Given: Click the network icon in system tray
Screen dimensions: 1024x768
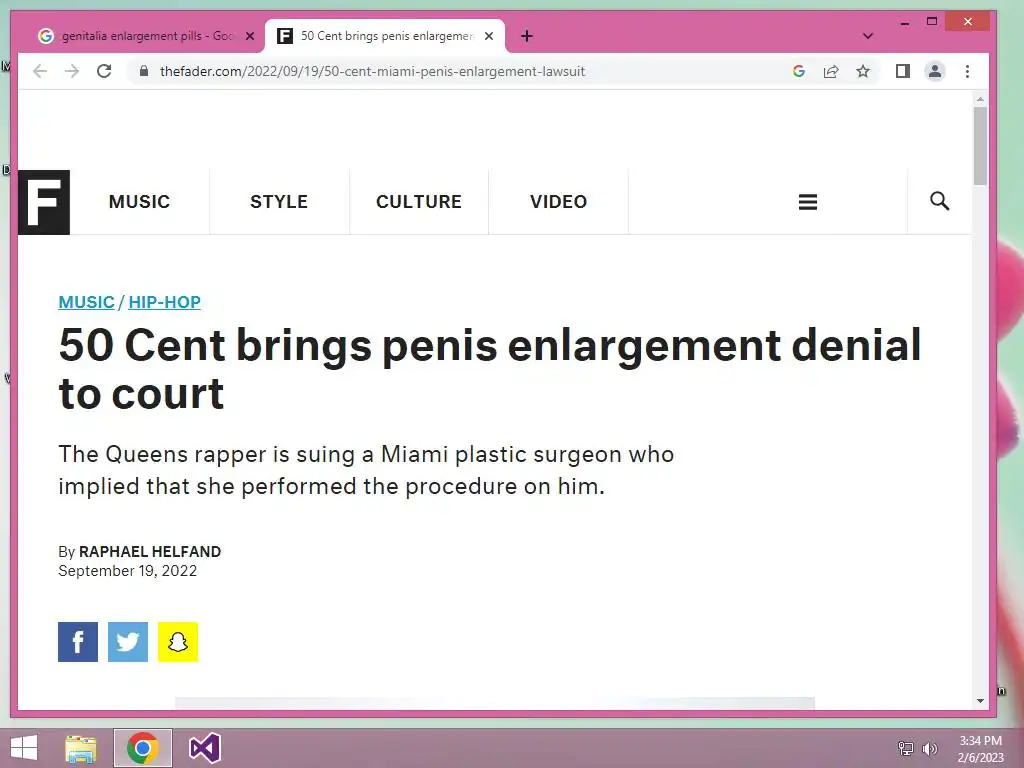Looking at the screenshot, I should 906,748.
